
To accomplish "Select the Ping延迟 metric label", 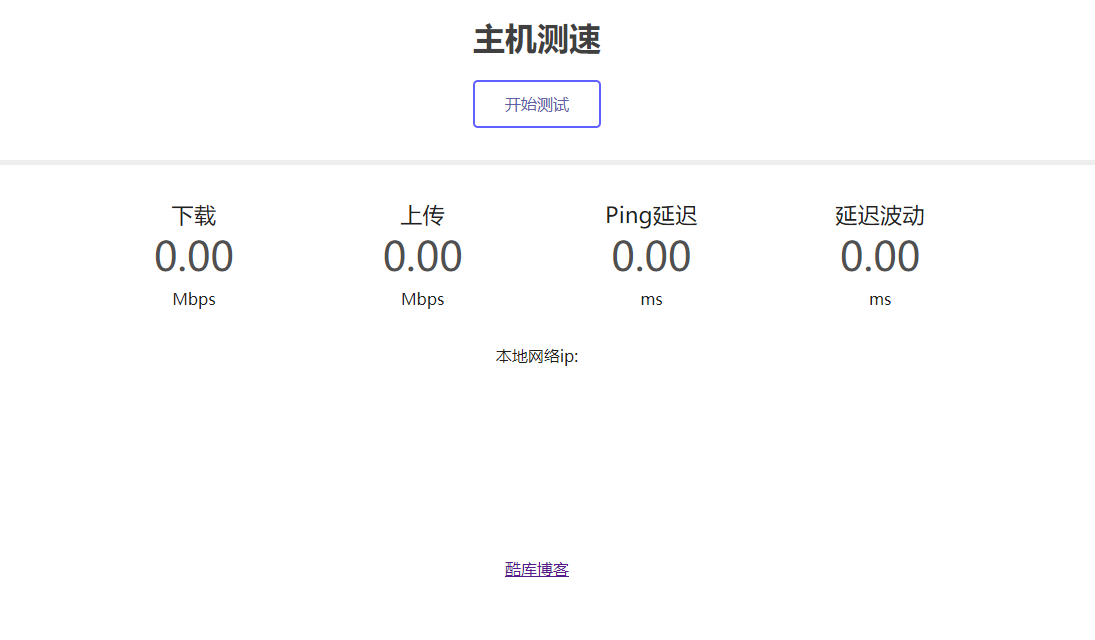I will [652, 215].
